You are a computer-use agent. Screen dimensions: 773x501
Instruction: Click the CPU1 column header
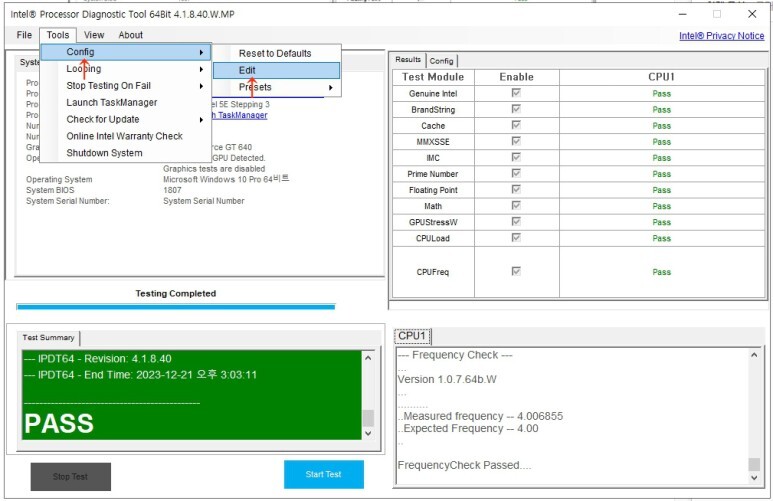662,77
